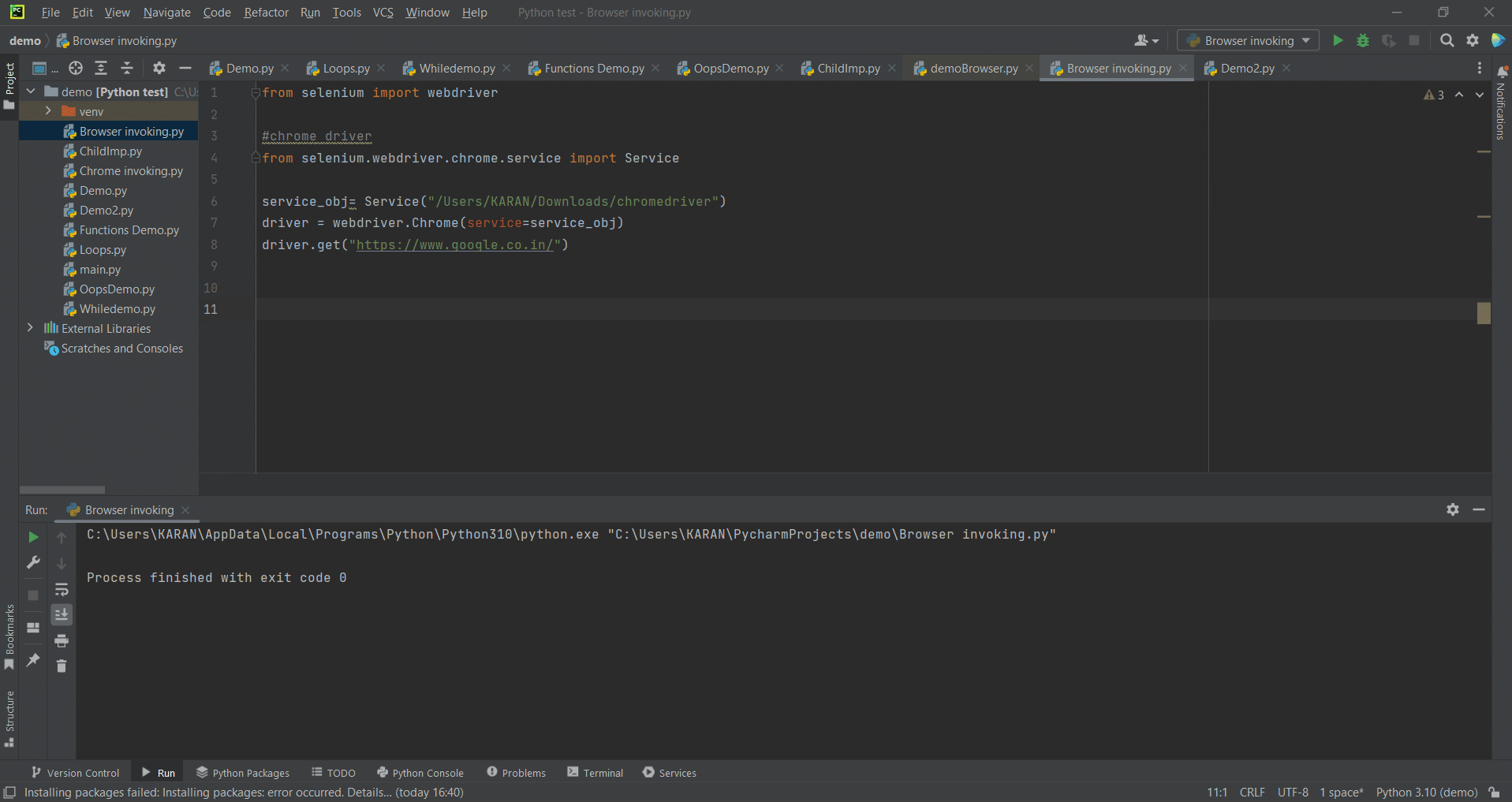The width and height of the screenshot is (1512, 802).
Task: Open Chrome invoking.py in project tree
Action: tap(131, 171)
